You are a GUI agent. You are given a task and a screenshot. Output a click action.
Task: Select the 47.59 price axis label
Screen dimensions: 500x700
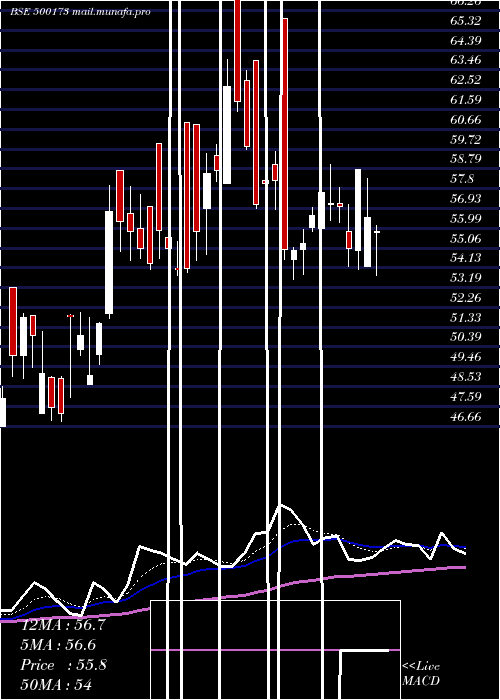click(x=466, y=396)
